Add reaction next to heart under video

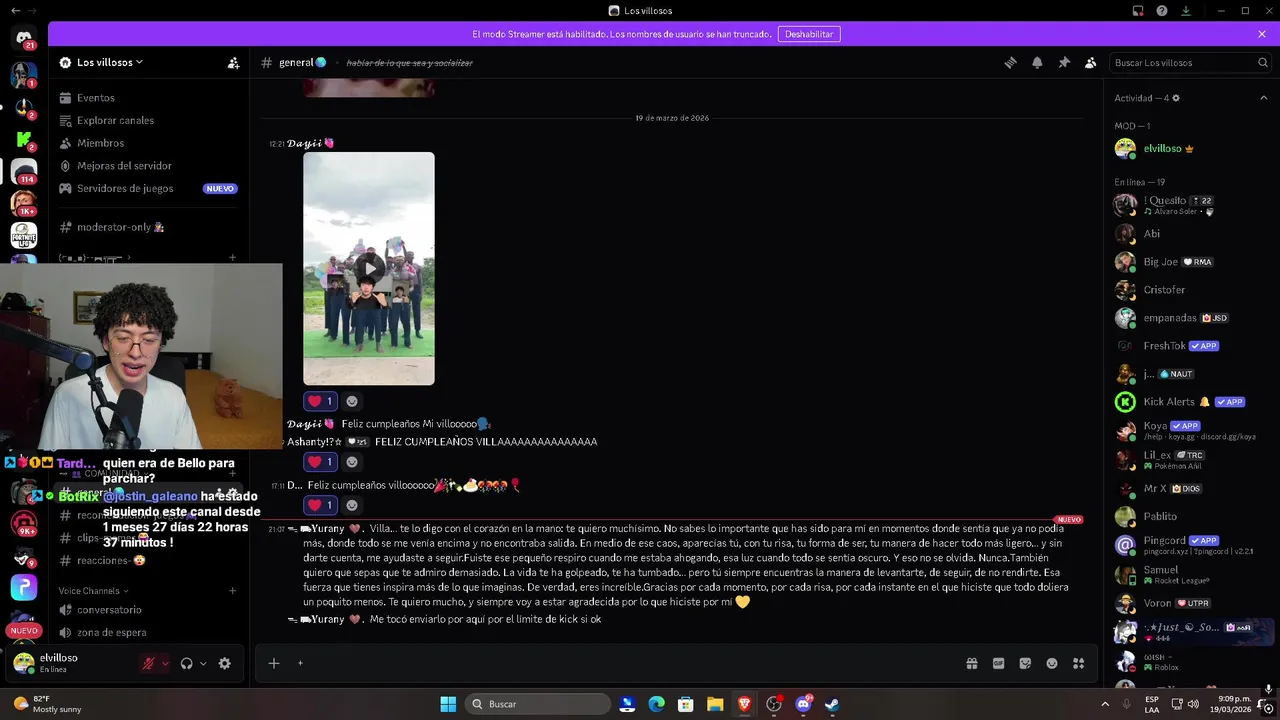pyautogui.click(x=352, y=401)
